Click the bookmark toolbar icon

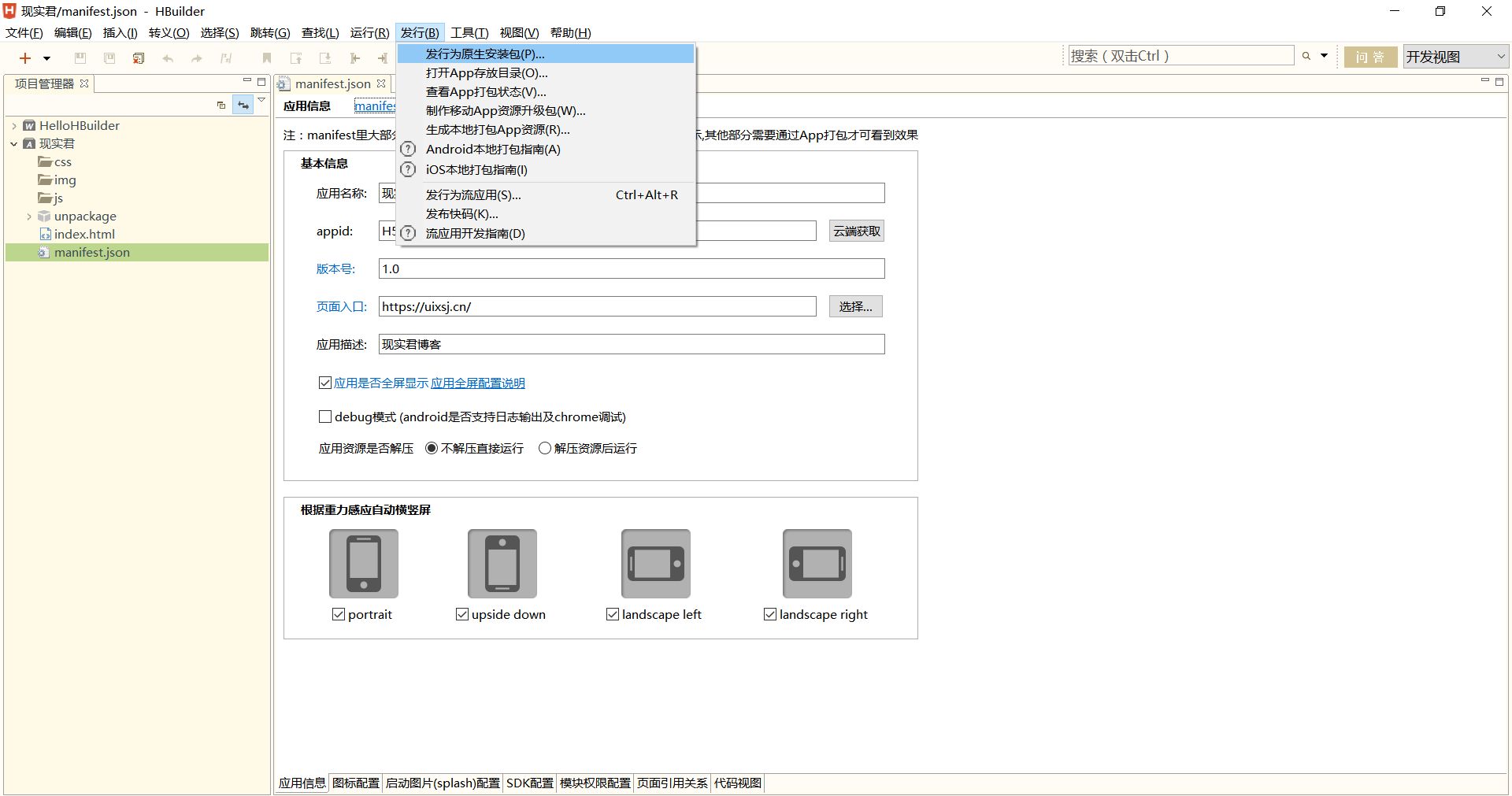[x=267, y=58]
